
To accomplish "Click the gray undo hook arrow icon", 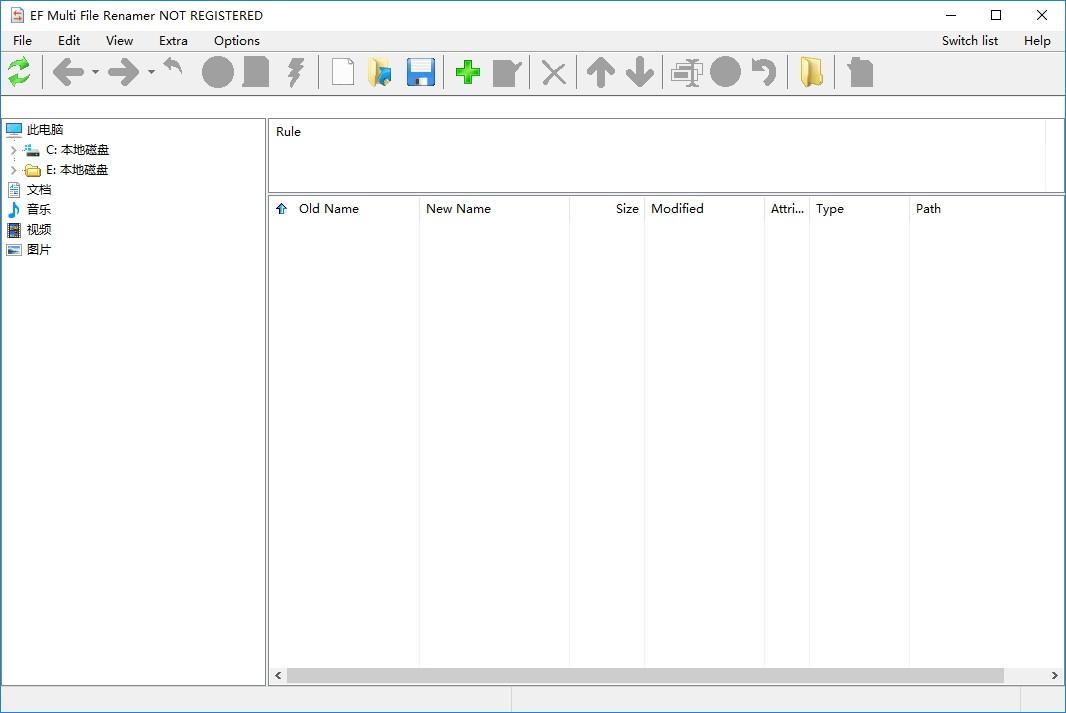I will (x=764, y=72).
